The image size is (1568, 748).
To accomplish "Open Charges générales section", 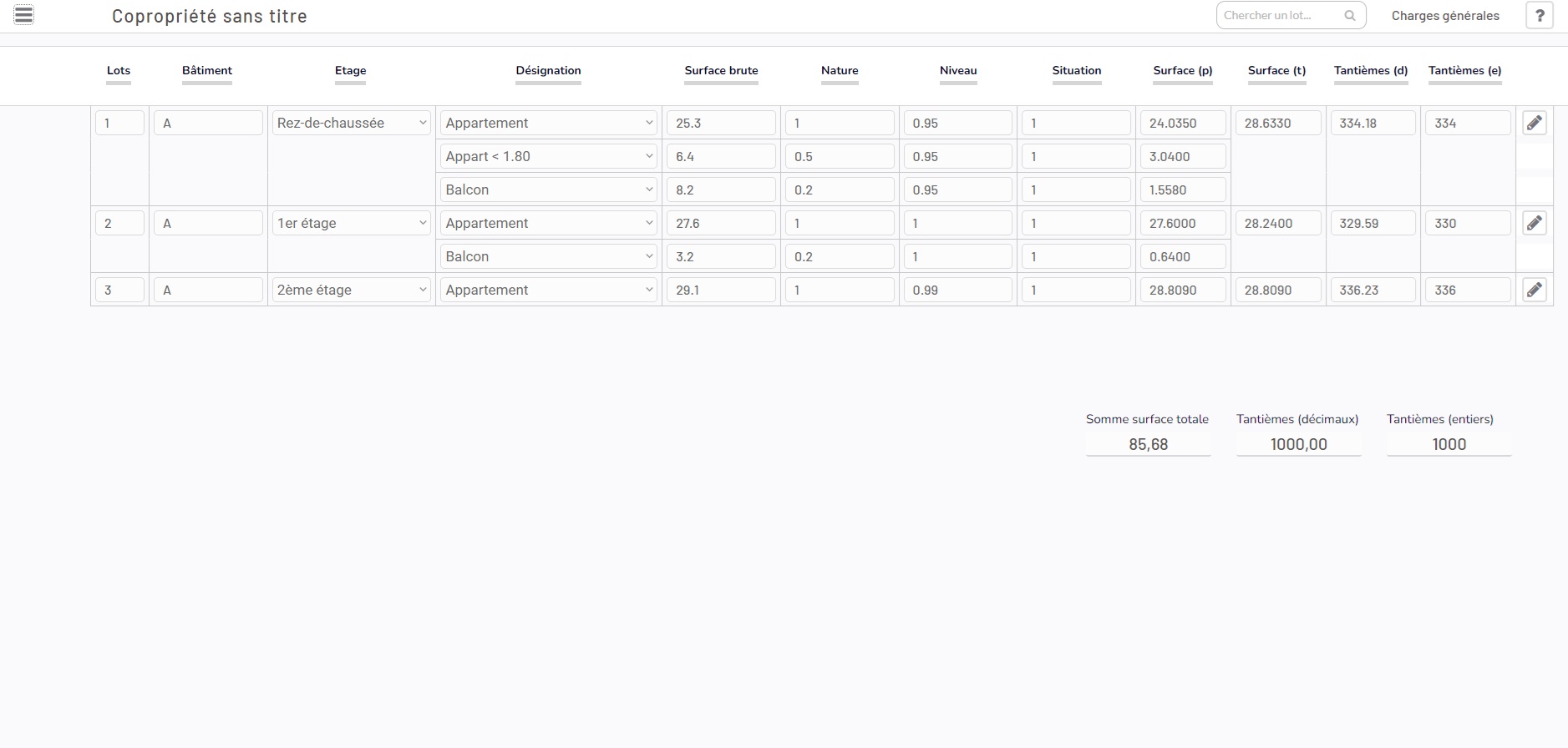I will click(1444, 16).
